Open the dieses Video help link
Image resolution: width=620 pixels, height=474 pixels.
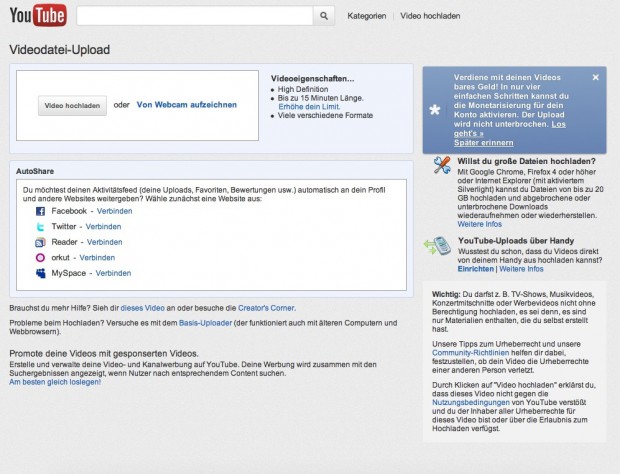coord(142,308)
